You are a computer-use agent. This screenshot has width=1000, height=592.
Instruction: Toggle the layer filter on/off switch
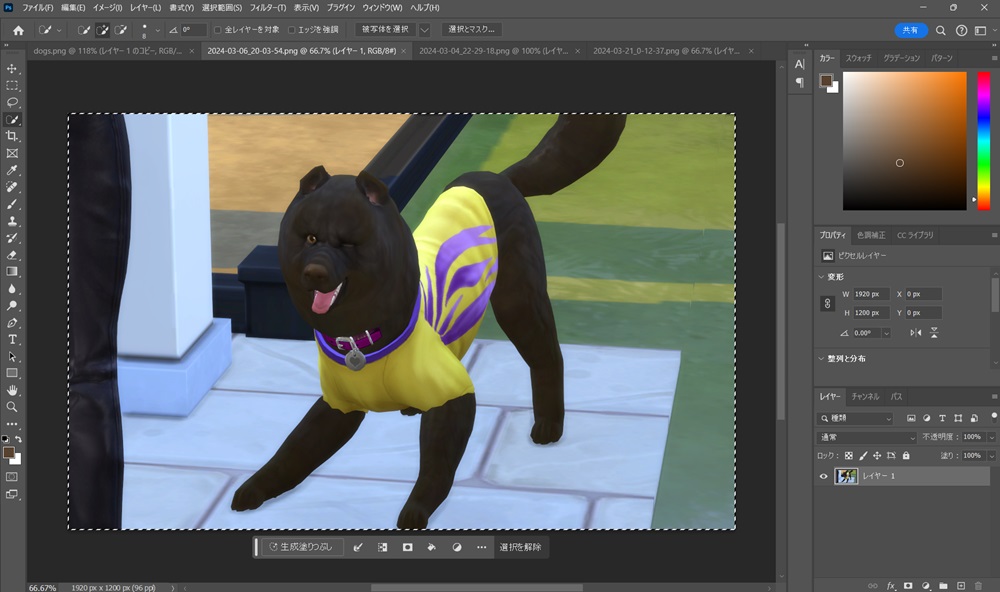click(994, 417)
